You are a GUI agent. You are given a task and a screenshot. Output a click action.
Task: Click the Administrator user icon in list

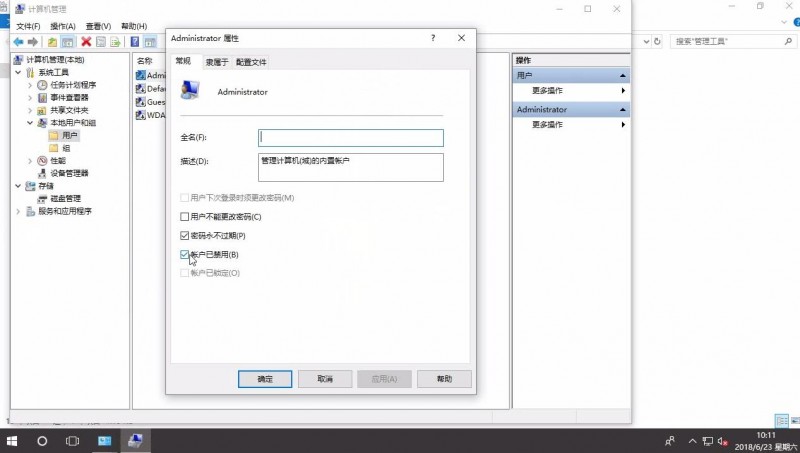coord(141,76)
